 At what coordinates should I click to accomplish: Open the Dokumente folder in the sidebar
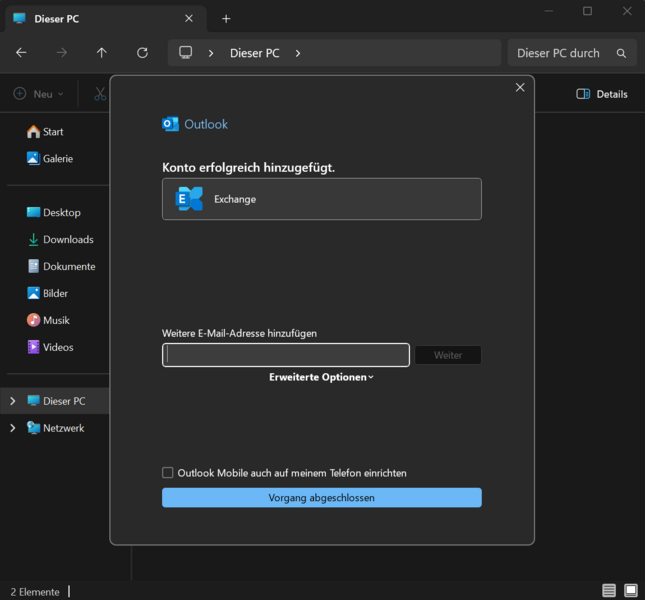click(x=61, y=266)
